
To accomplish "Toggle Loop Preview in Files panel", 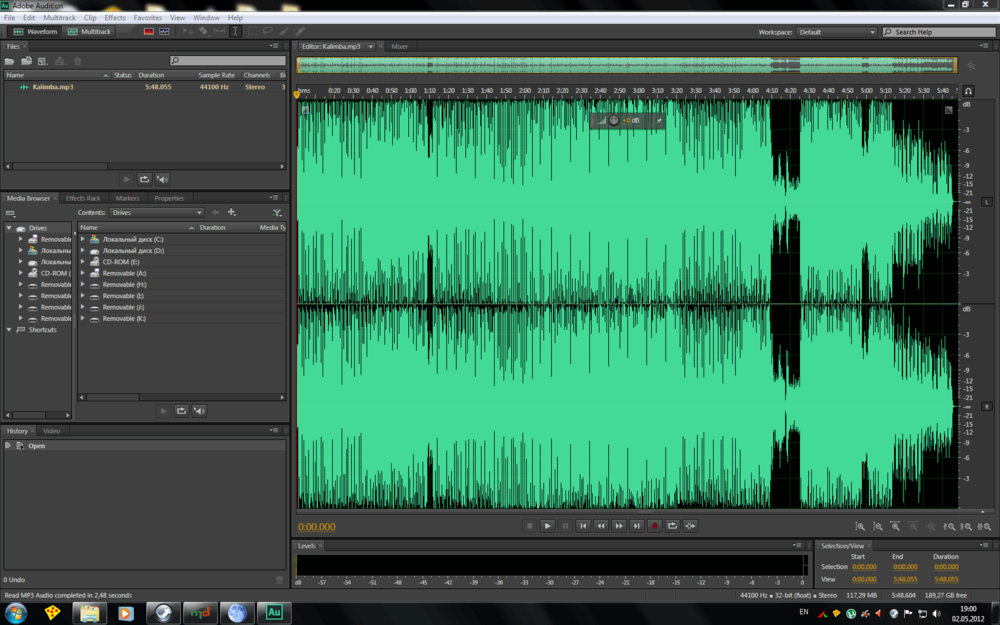I will [144, 179].
